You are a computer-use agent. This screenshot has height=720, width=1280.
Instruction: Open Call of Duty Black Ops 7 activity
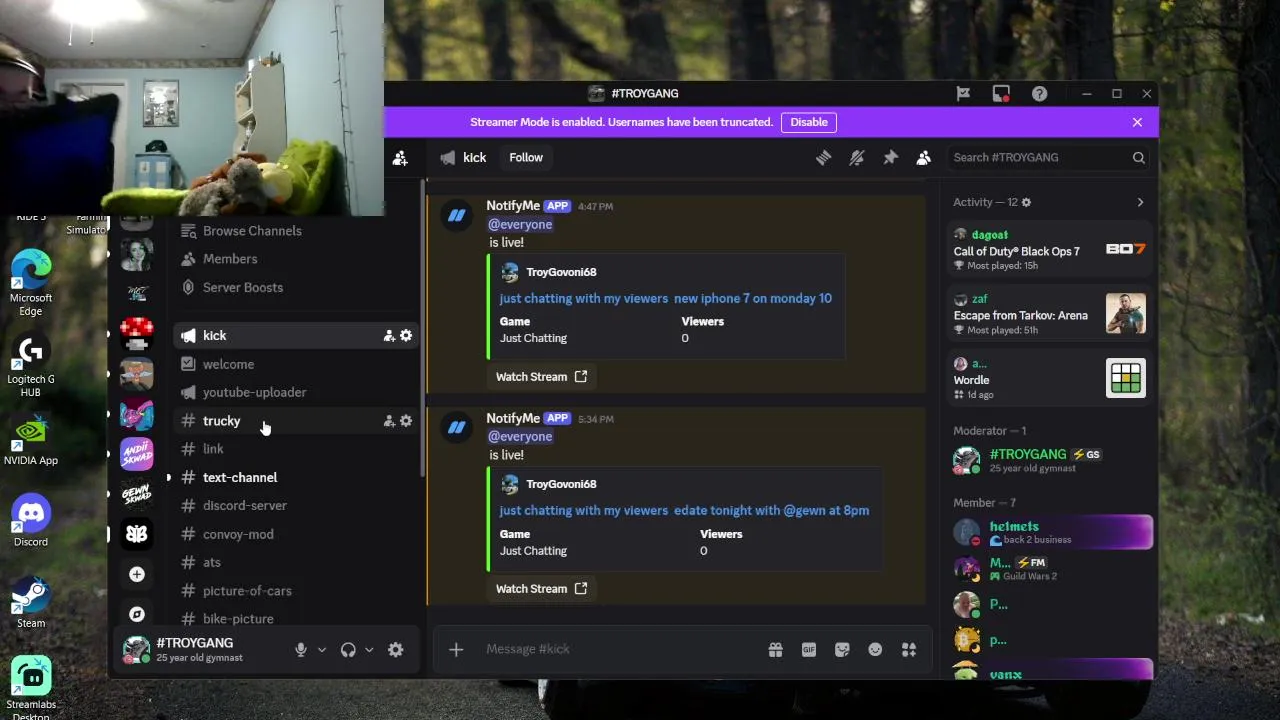[1050, 249]
